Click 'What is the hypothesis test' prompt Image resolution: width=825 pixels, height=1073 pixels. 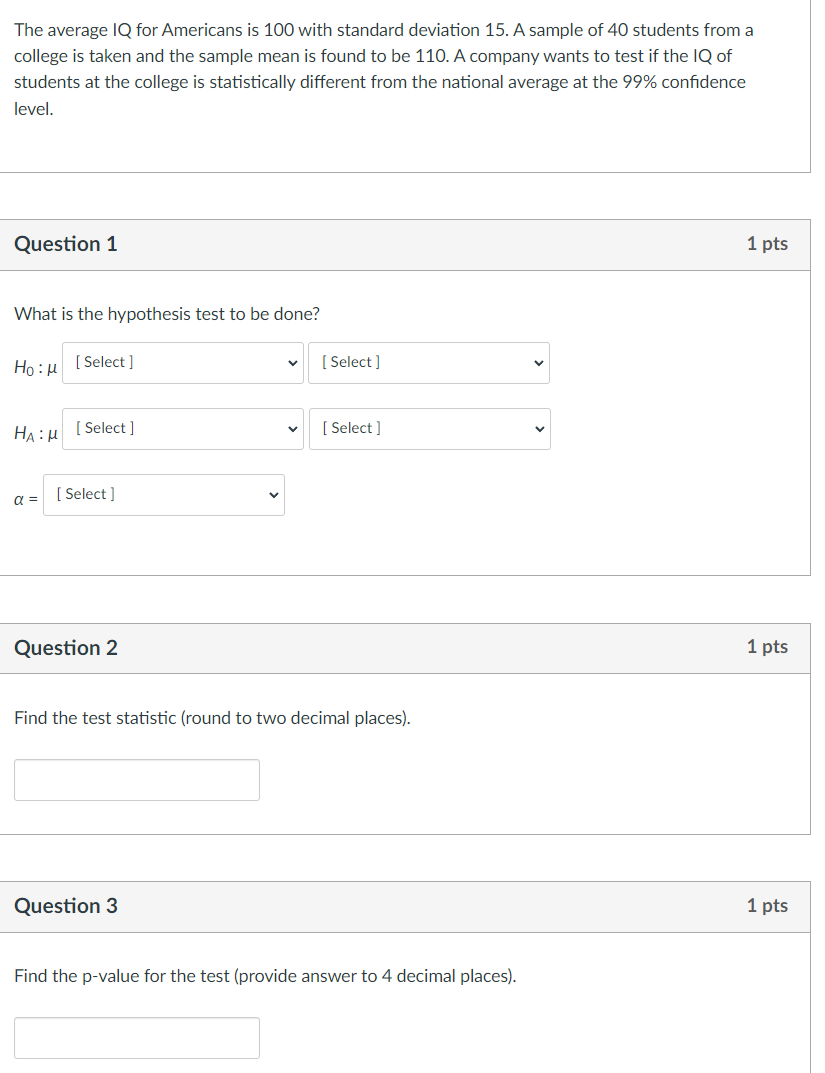coord(167,314)
